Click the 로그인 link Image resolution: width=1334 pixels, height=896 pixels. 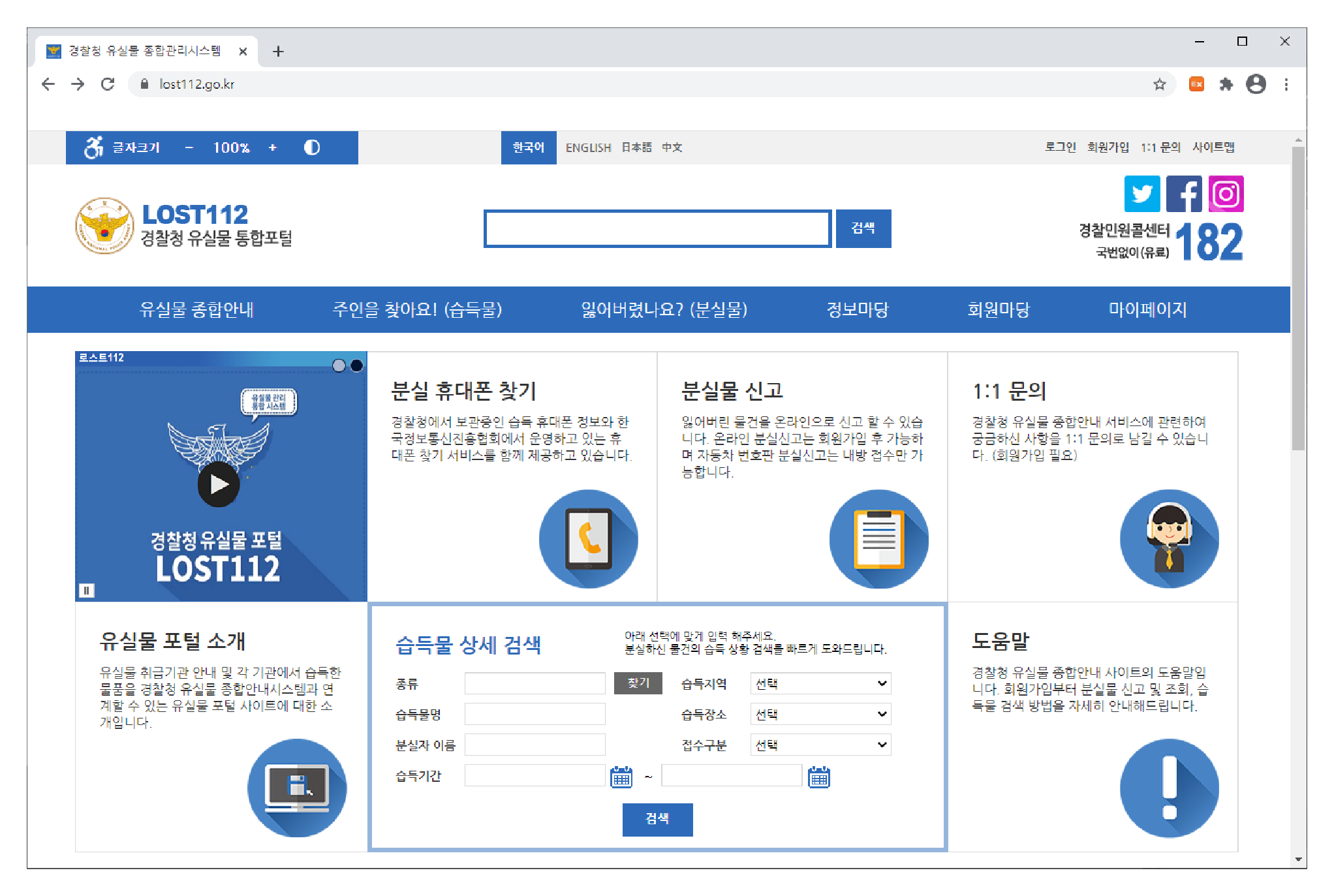(1060, 147)
